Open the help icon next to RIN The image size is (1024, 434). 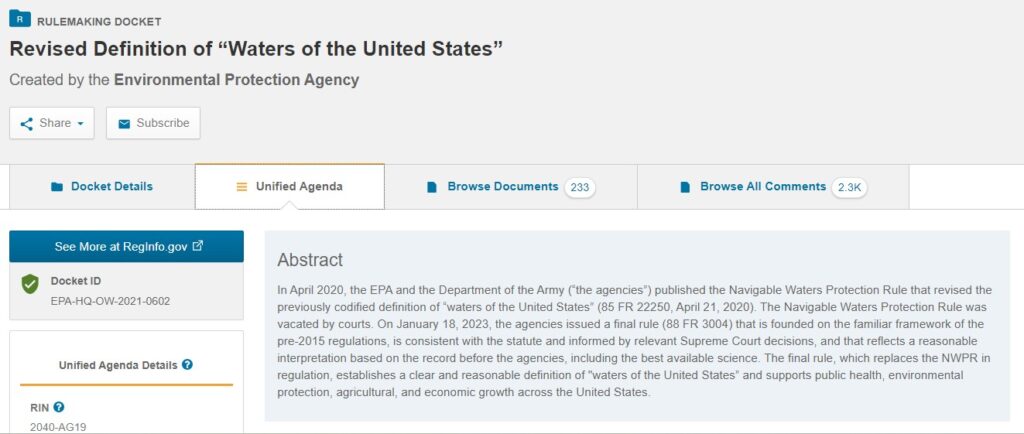(x=59, y=407)
